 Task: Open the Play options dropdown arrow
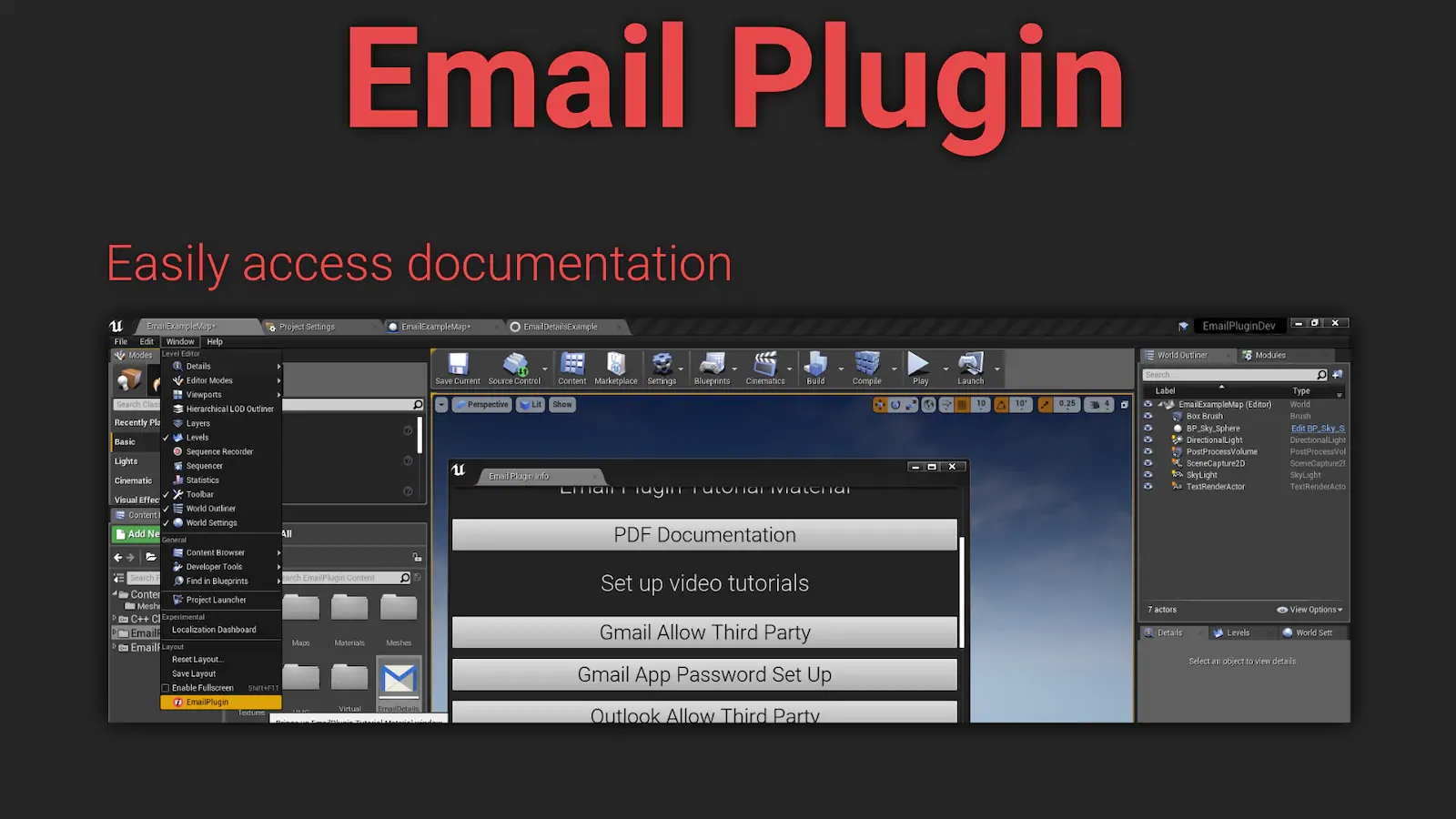click(x=945, y=369)
